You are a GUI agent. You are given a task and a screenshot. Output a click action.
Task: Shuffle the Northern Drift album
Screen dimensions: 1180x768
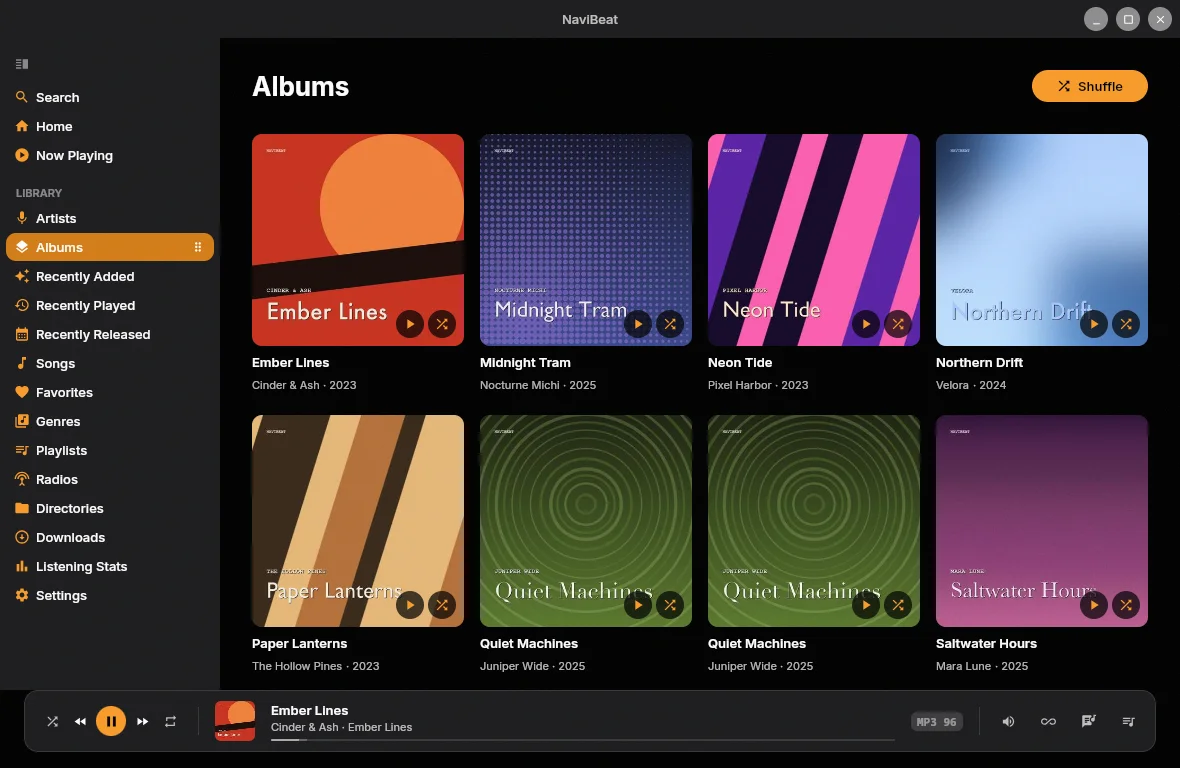pos(1126,324)
